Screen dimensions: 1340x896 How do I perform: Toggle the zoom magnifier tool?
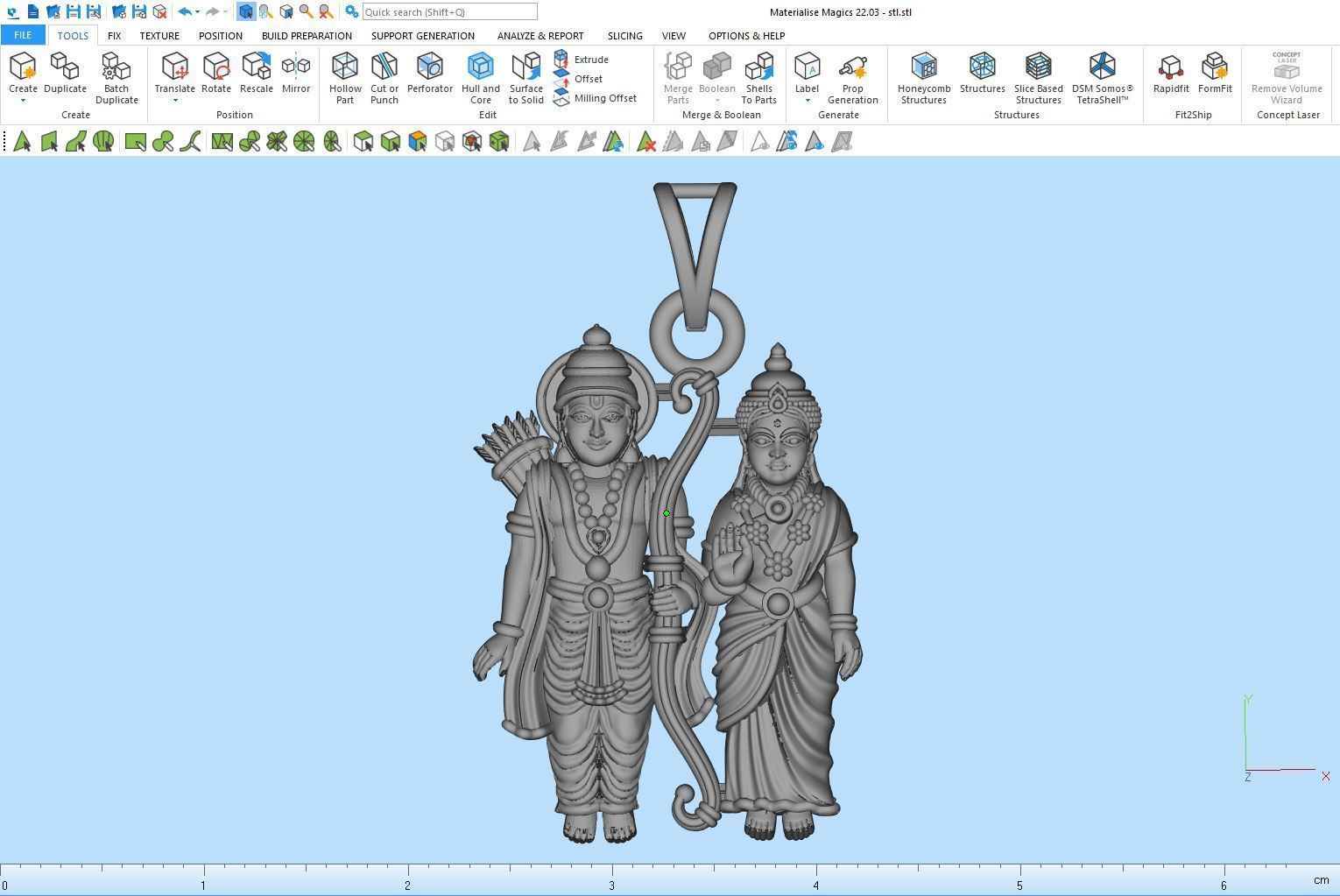tap(306, 11)
